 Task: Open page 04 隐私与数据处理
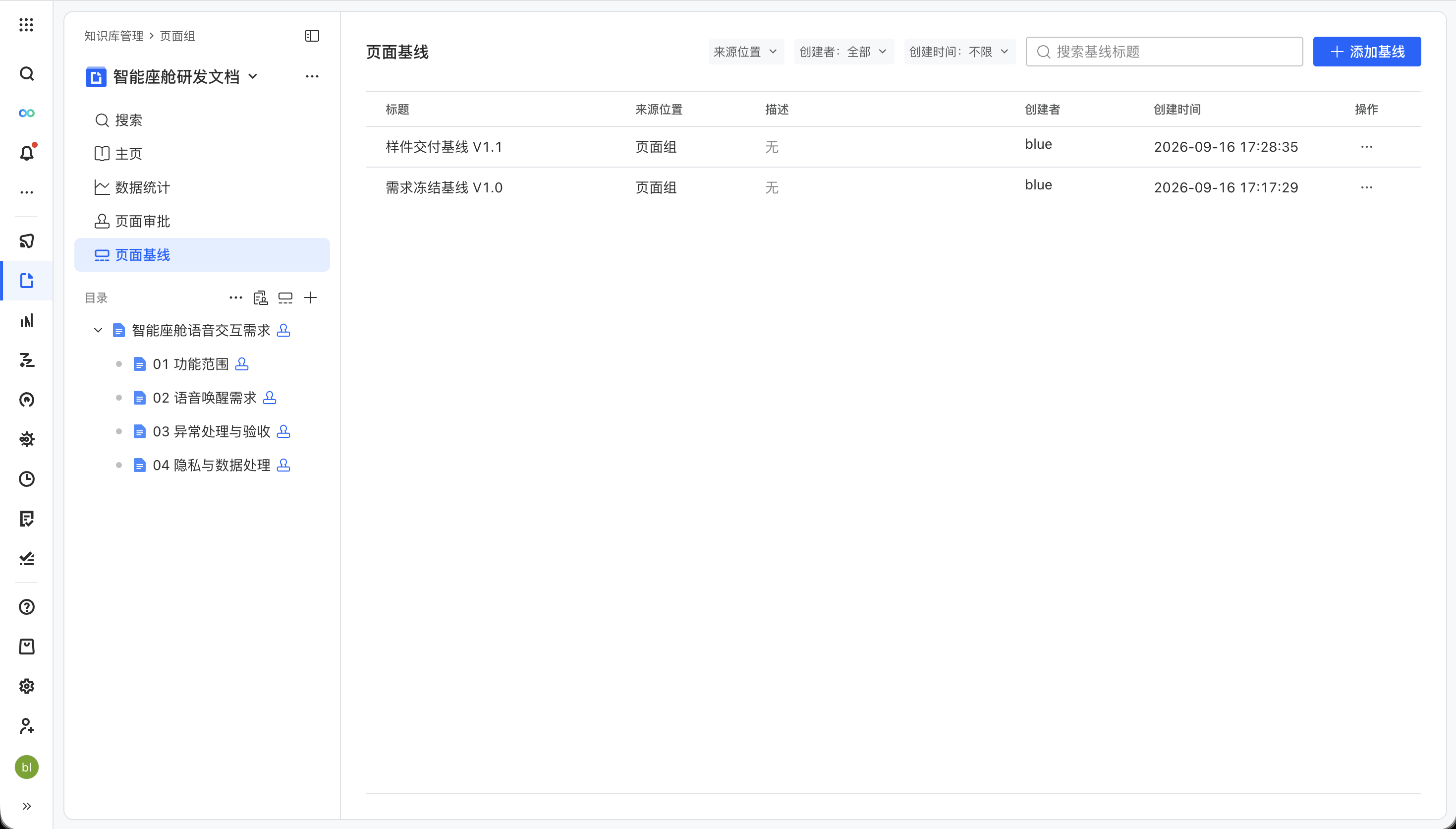tap(212, 465)
